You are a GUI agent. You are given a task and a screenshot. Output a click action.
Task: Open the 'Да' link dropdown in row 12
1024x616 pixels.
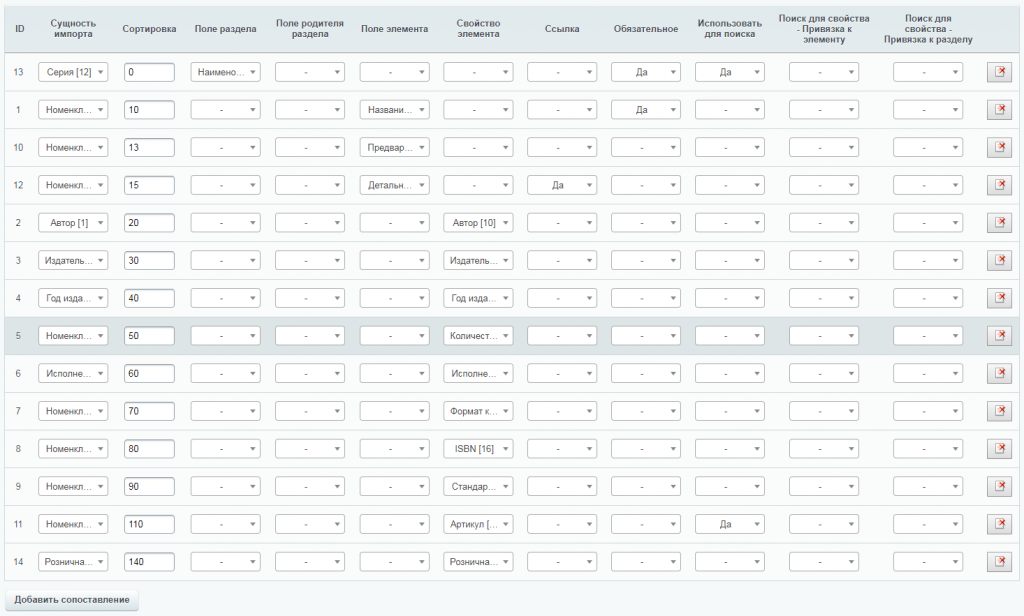pyautogui.click(x=562, y=185)
